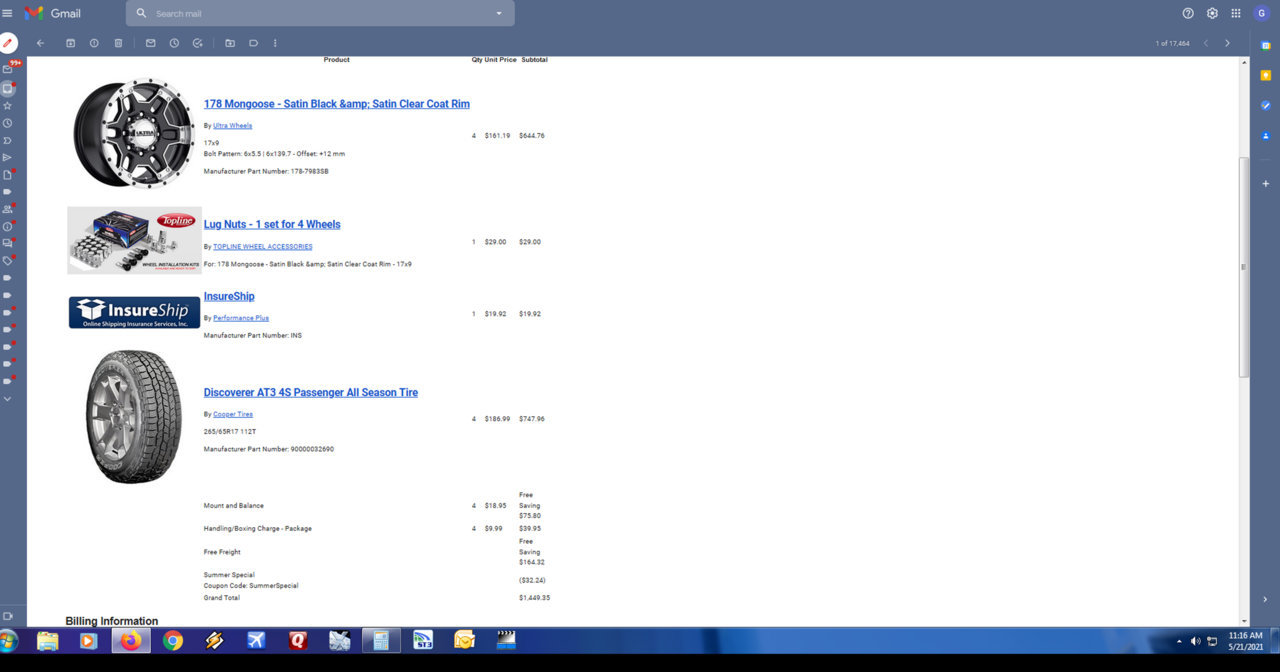Archive this email
This screenshot has width=1280, height=672.
[x=71, y=43]
